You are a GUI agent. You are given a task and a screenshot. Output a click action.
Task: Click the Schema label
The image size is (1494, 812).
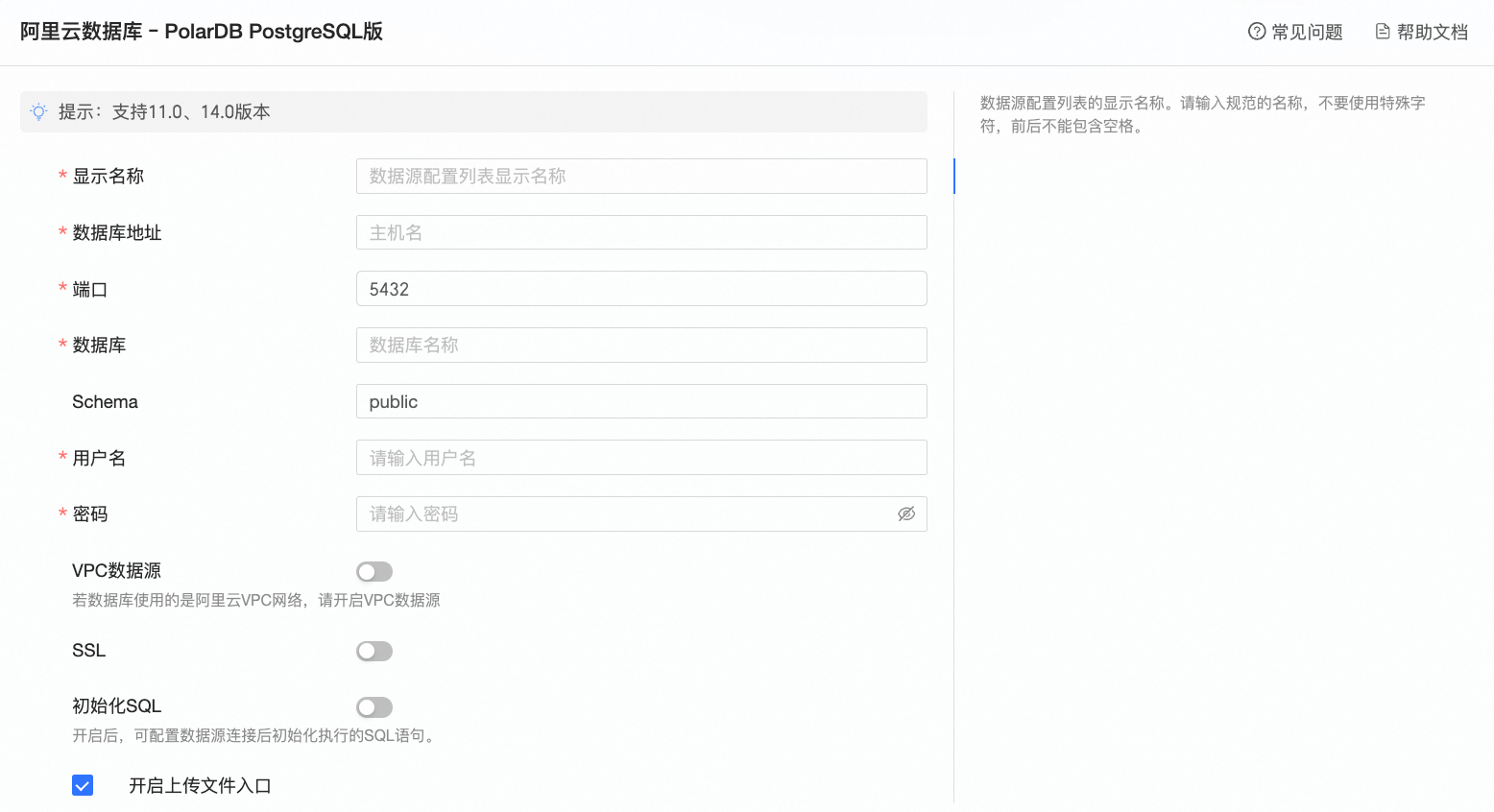(106, 401)
